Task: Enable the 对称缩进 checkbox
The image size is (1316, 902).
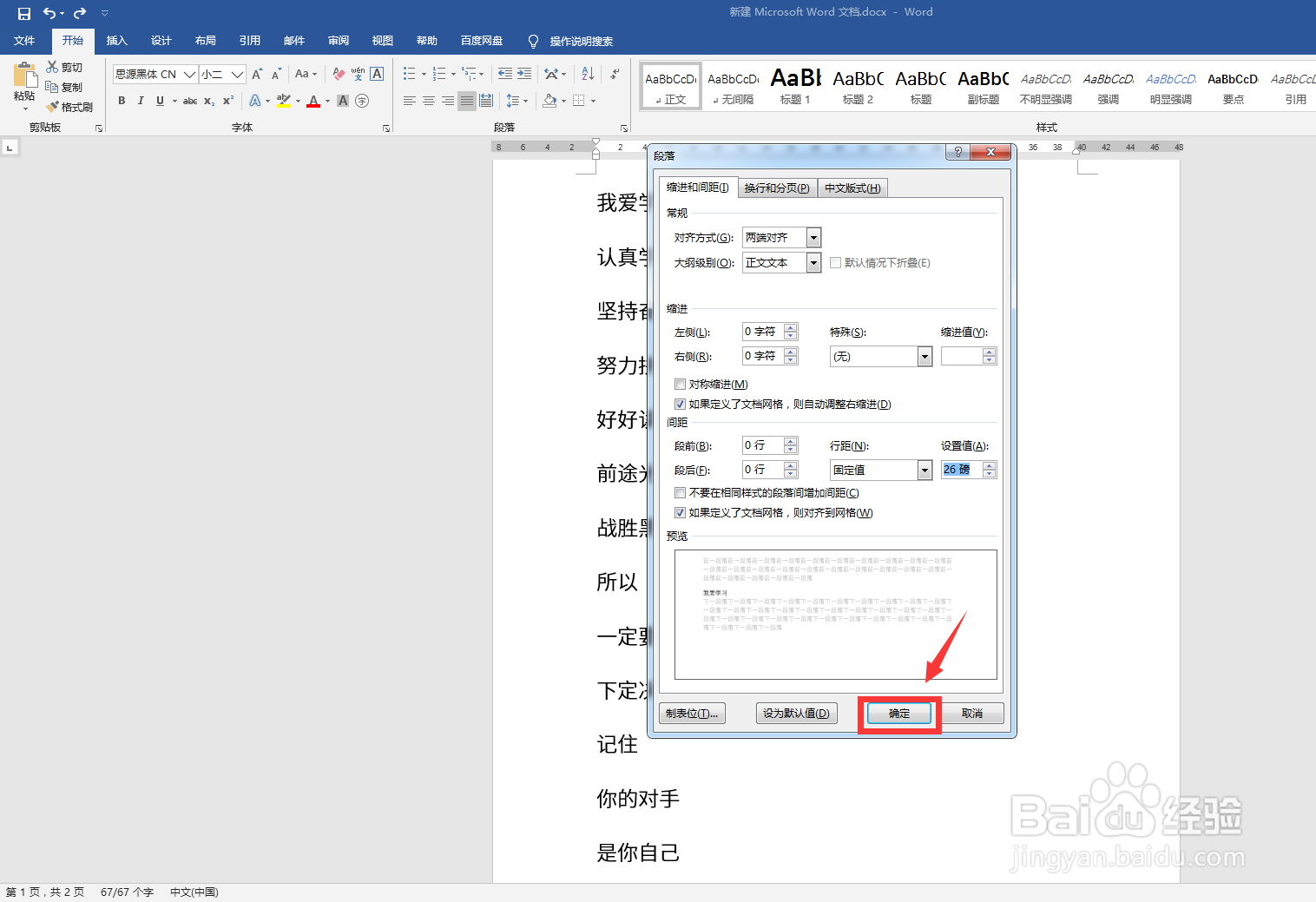Action: pyautogui.click(x=681, y=384)
